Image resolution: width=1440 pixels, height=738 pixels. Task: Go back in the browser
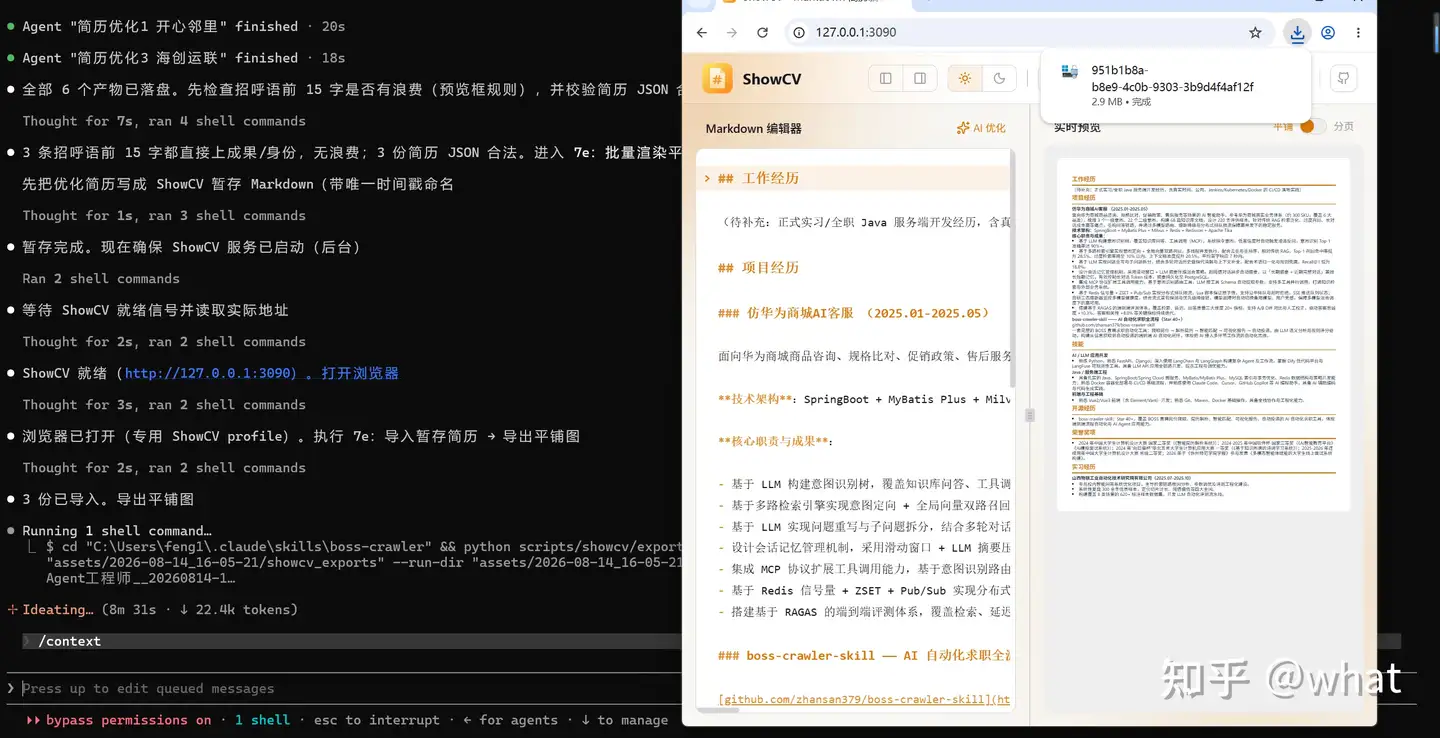(x=702, y=32)
